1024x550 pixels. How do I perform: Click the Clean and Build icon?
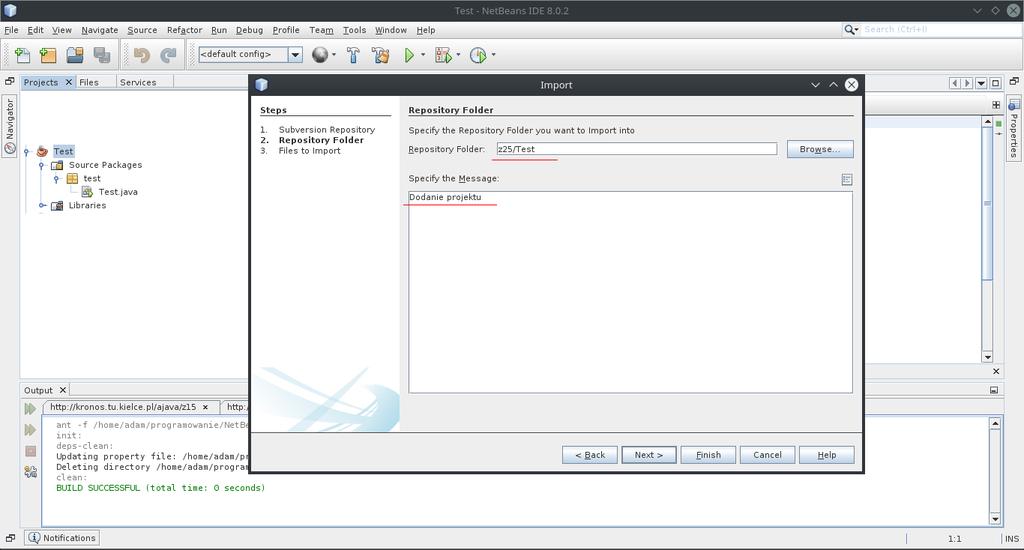(380, 56)
